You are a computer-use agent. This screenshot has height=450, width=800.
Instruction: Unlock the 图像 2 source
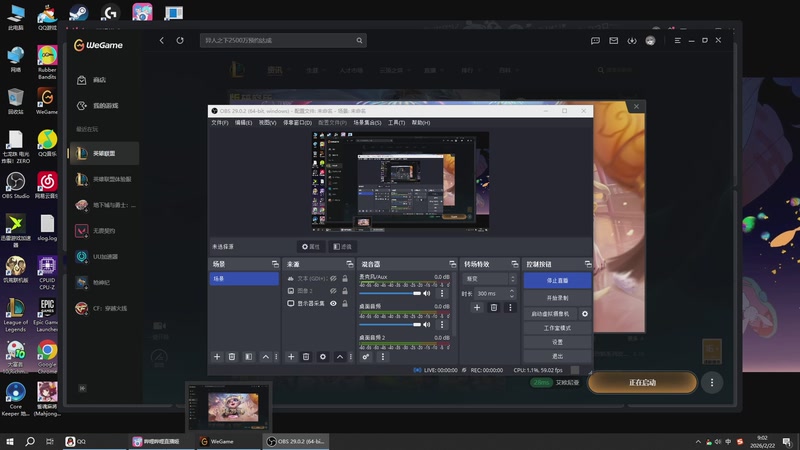pyautogui.click(x=345, y=291)
